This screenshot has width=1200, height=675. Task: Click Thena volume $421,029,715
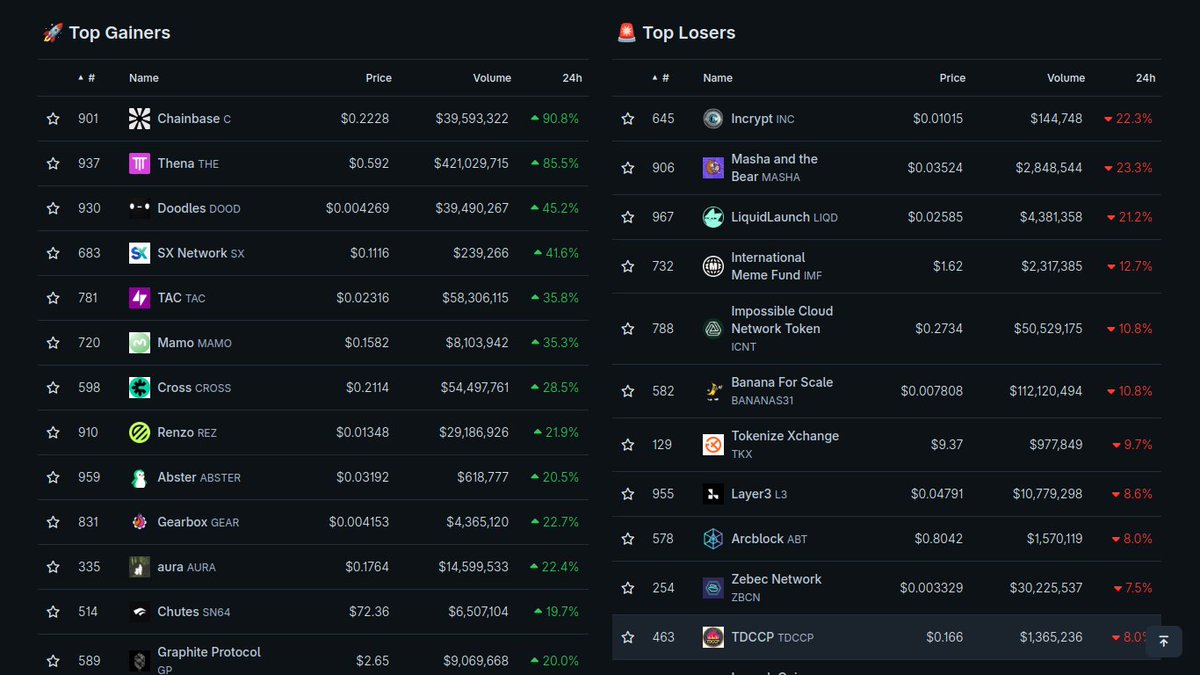471,164
